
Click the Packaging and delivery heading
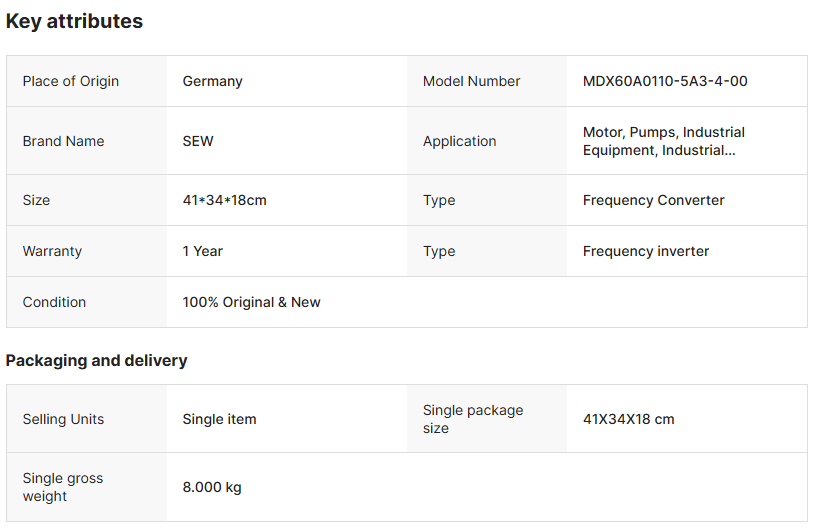click(x=96, y=360)
